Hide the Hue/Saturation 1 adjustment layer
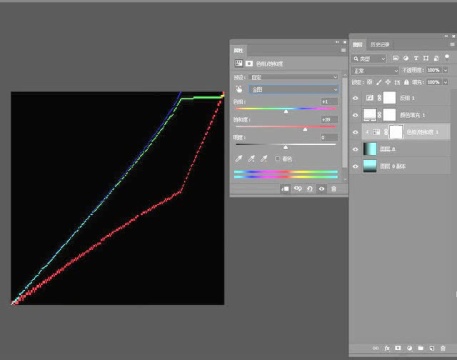This screenshot has width=457, height=360. (x=355, y=132)
